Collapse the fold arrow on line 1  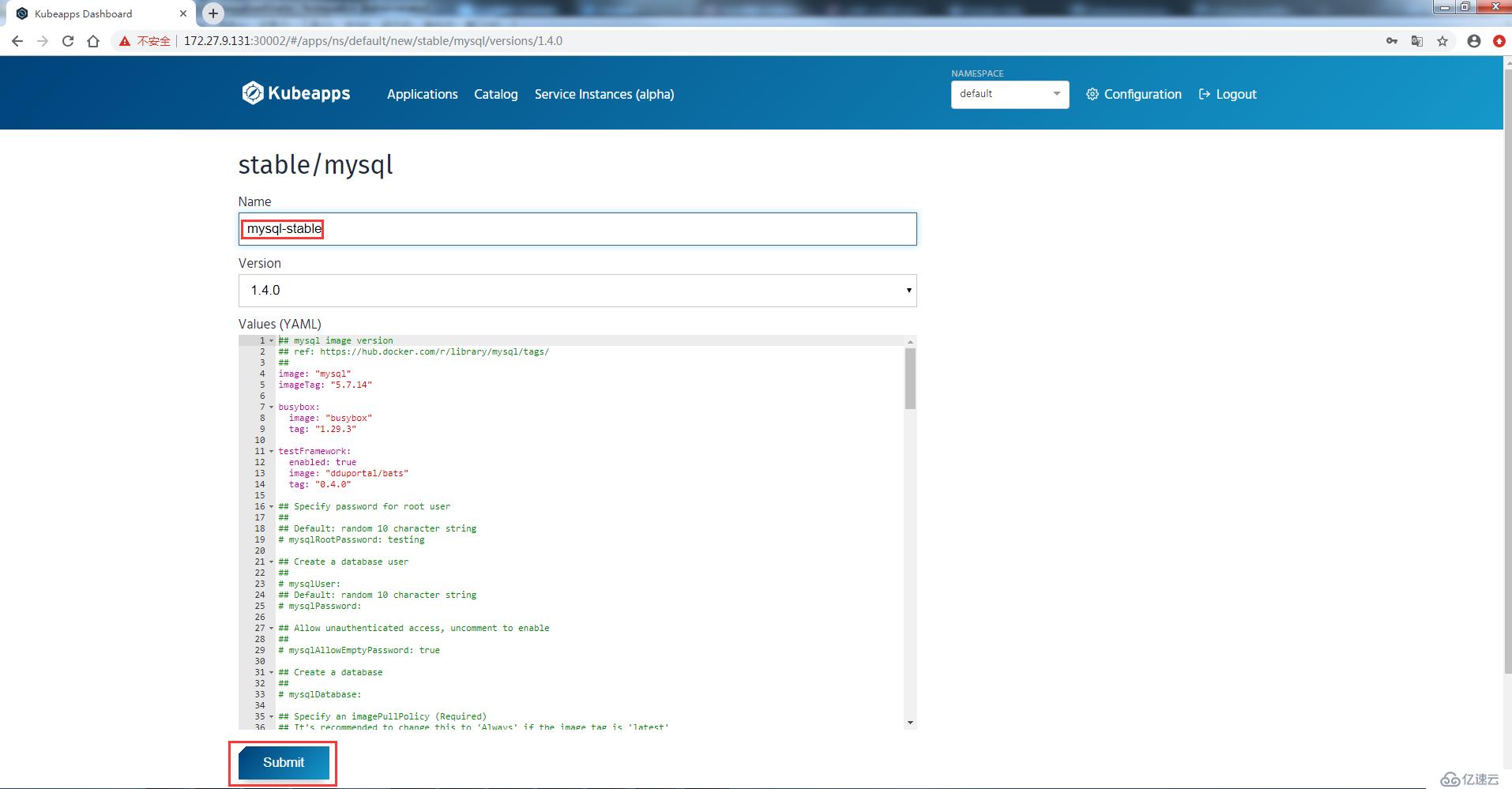pos(272,341)
